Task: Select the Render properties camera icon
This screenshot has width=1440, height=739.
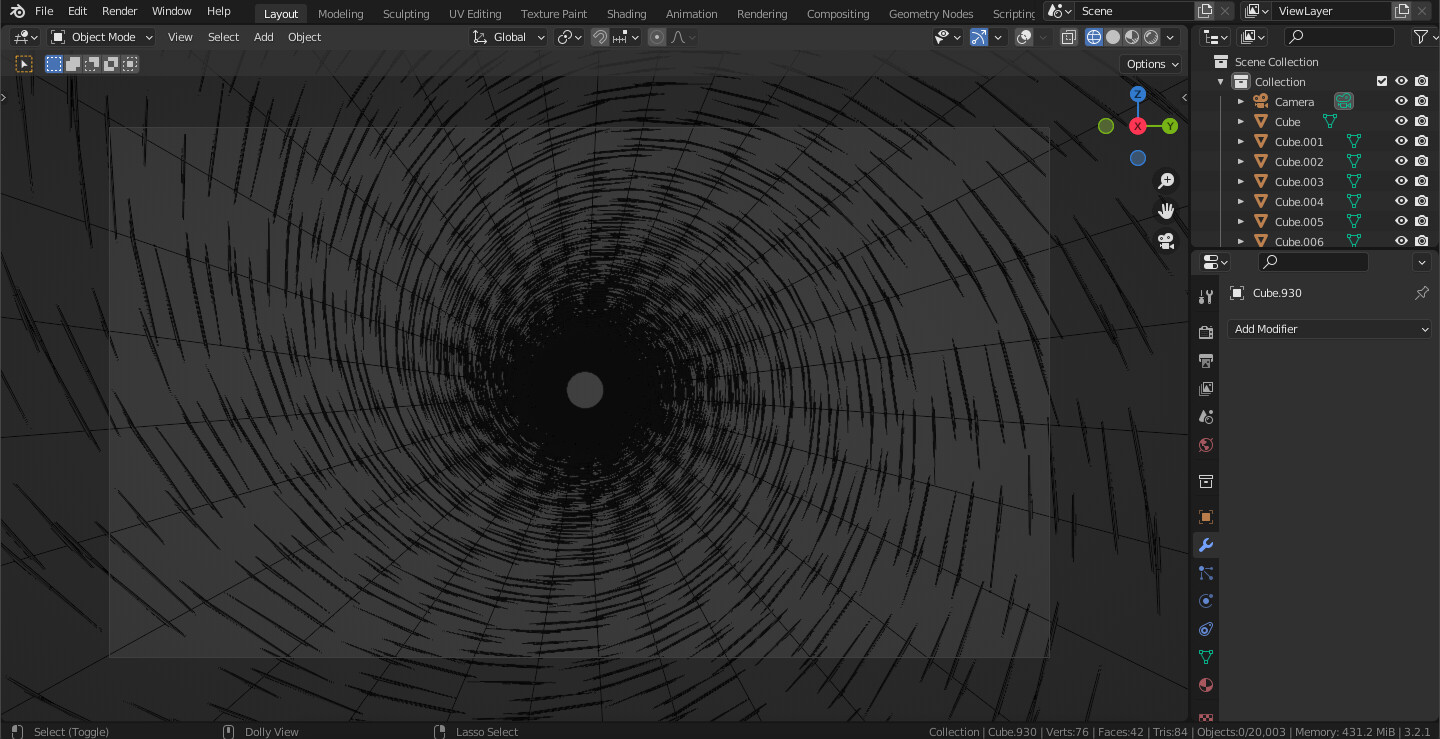Action: click(x=1205, y=331)
